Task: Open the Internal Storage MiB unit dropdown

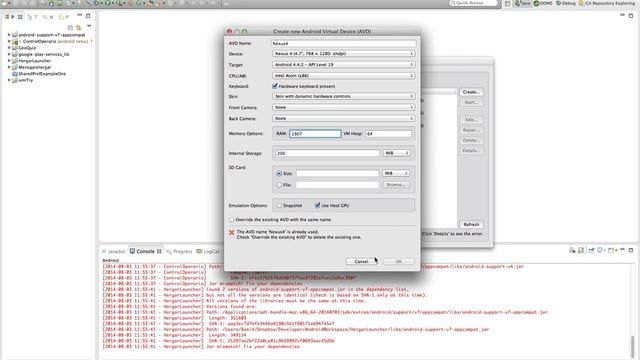Action: point(396,153)
